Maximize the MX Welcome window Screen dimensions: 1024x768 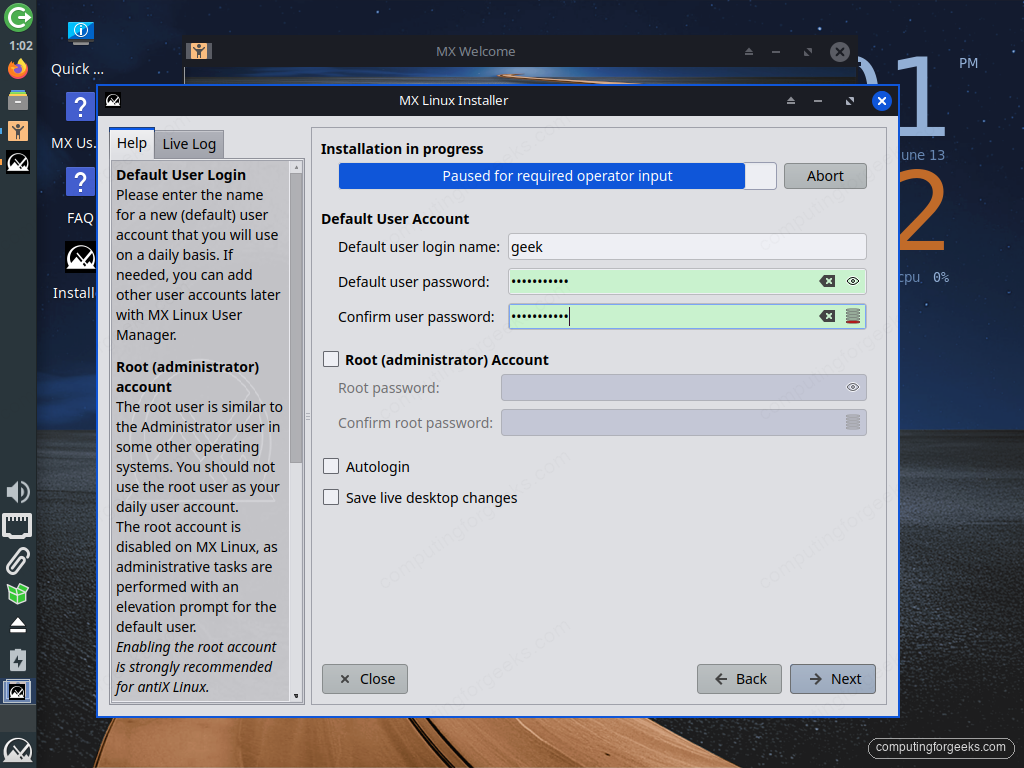(x=808, y=52)
